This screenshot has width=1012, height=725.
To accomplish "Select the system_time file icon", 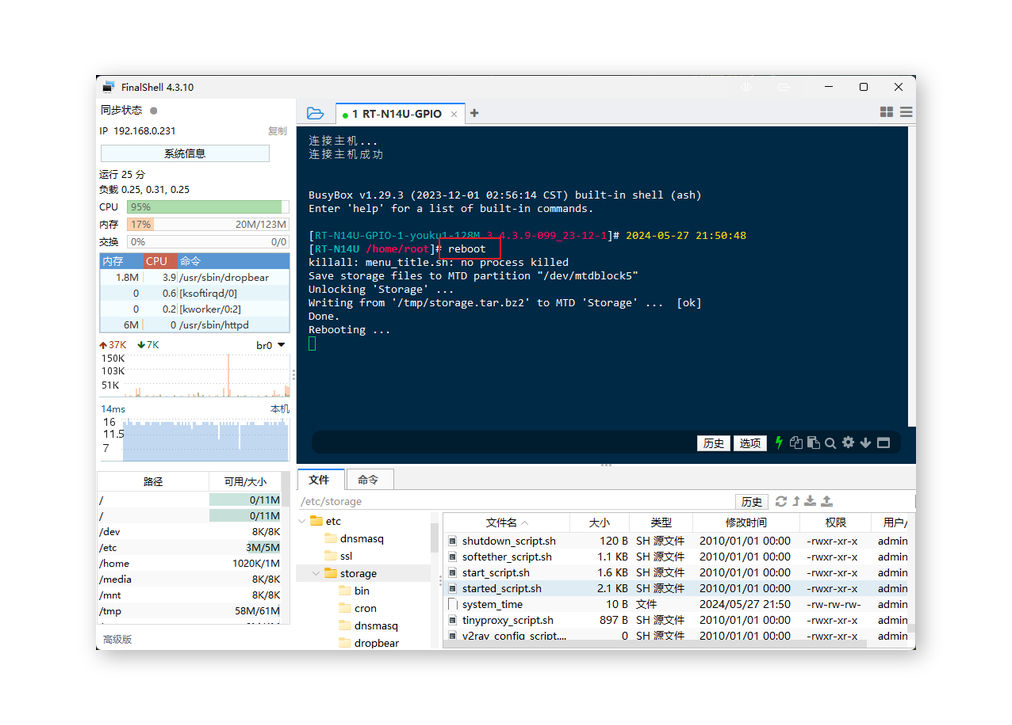I will 452,604.
